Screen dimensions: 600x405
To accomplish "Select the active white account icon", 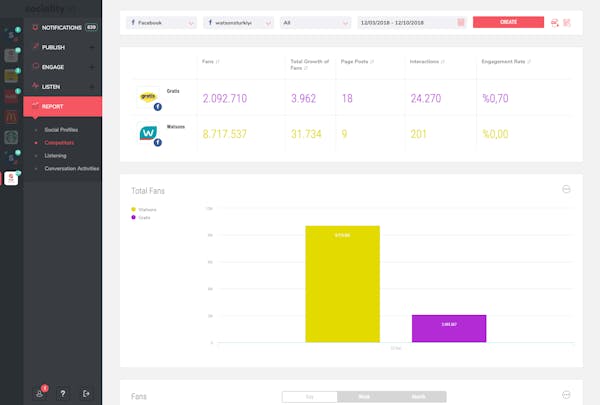I will pos(11,178).
